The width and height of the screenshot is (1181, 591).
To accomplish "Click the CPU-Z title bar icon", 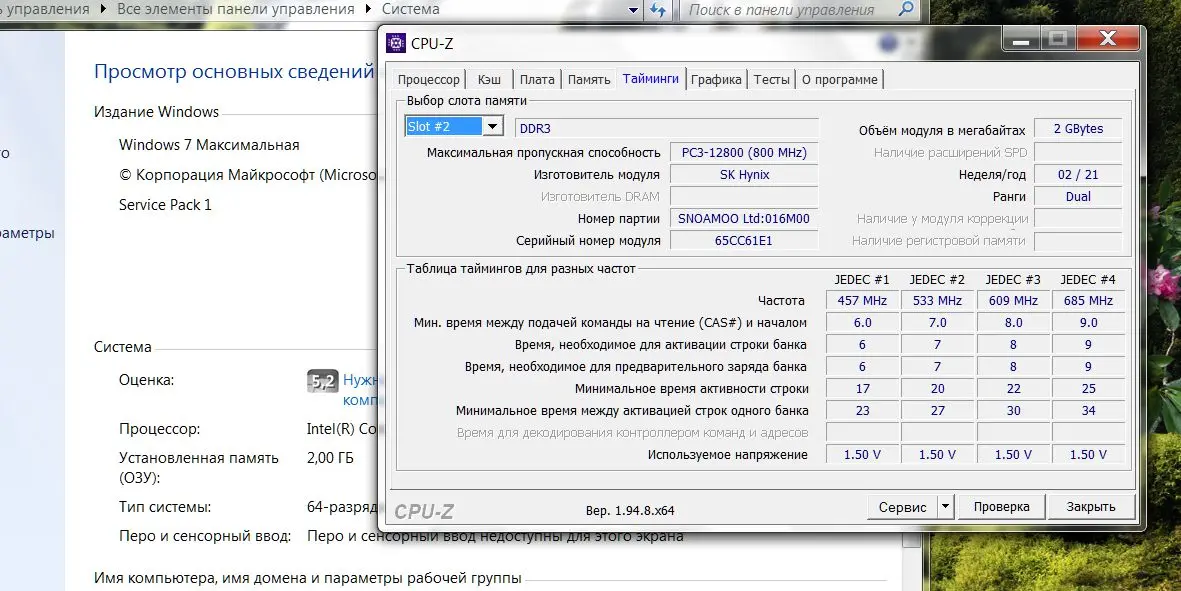I will (395, 43).
